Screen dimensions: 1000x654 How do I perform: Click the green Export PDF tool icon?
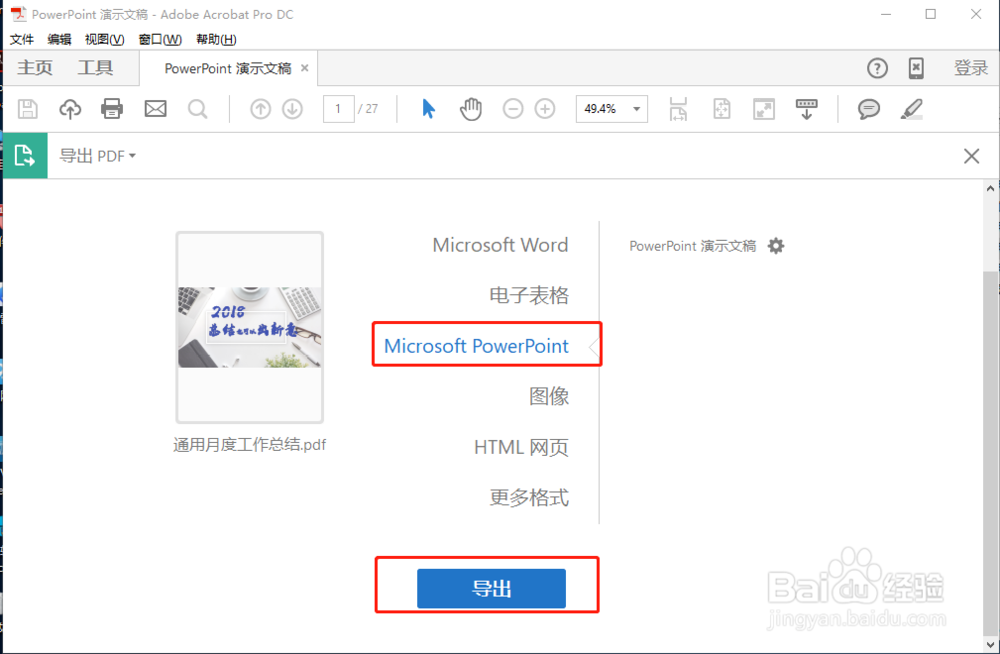coord(25,156)
